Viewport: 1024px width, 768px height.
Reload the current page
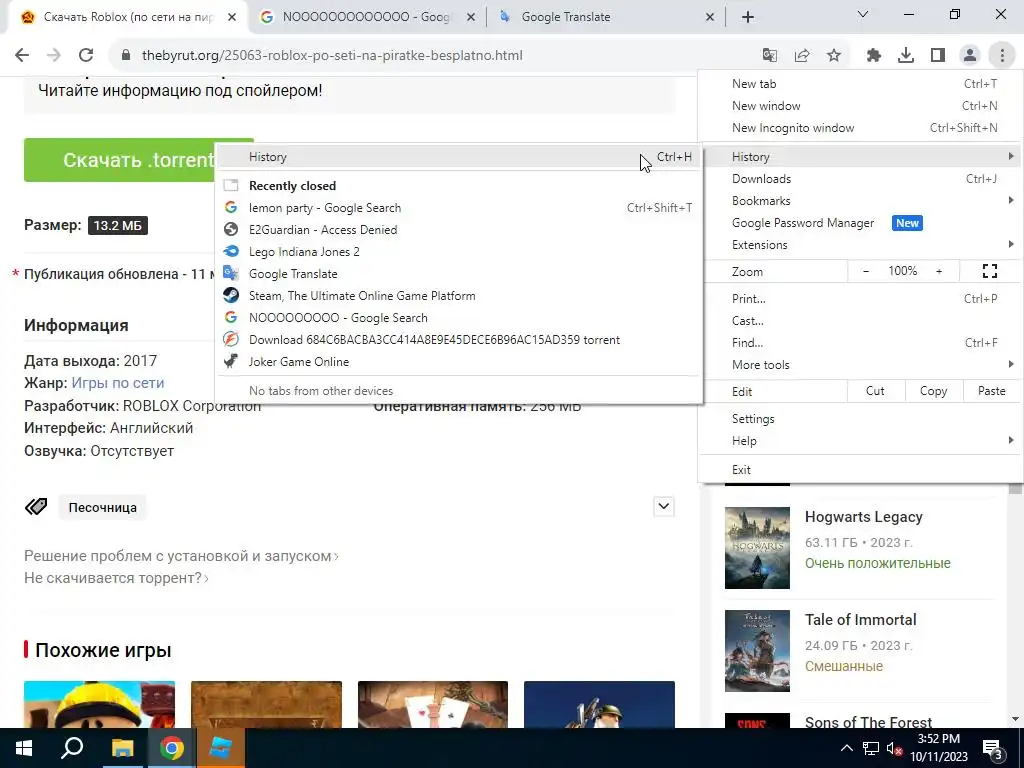click(x=86, y=56)
